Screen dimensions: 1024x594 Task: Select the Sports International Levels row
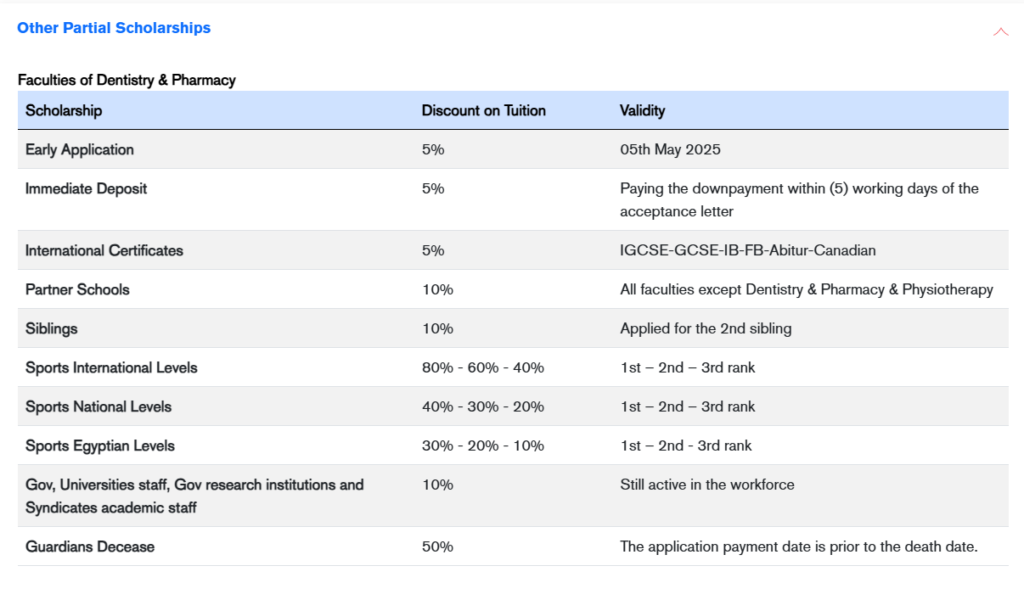pos(111,368)
